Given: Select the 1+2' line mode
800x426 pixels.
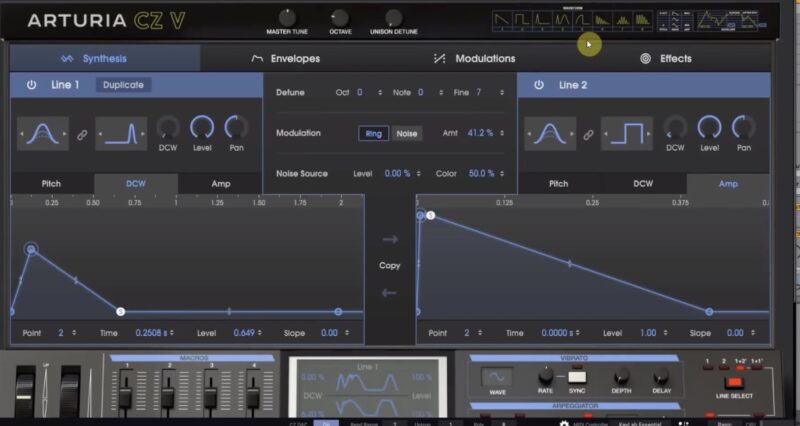Looking at the screenshot, I should (740, 367).
